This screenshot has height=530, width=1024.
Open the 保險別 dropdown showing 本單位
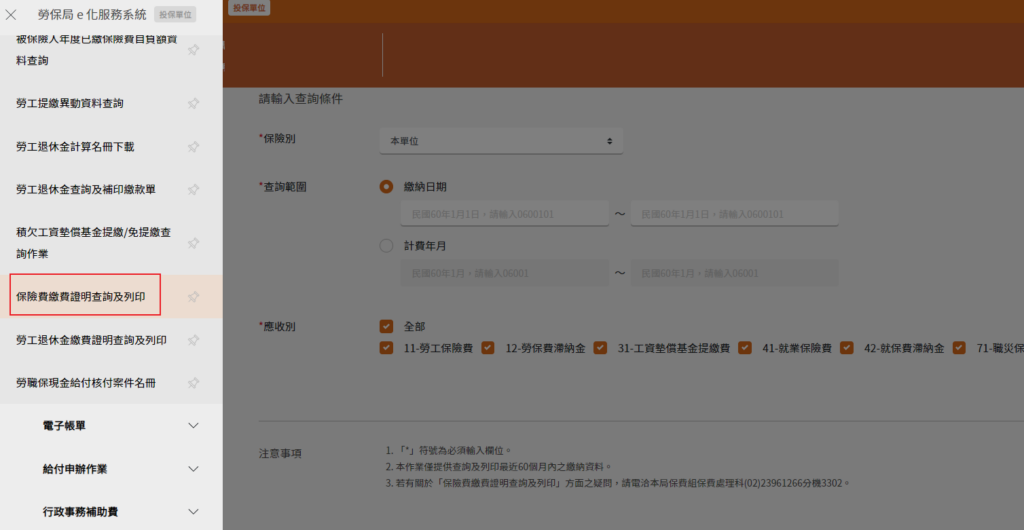tap(501, 141)
